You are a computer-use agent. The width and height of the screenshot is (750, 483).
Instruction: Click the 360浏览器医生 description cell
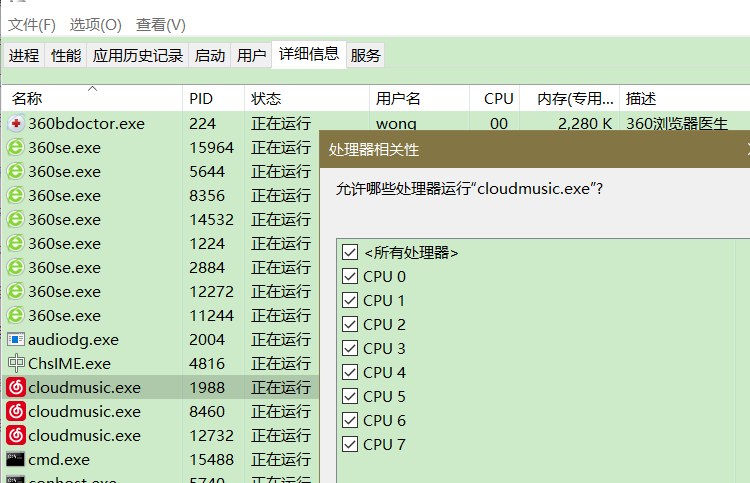coord(677,123)
